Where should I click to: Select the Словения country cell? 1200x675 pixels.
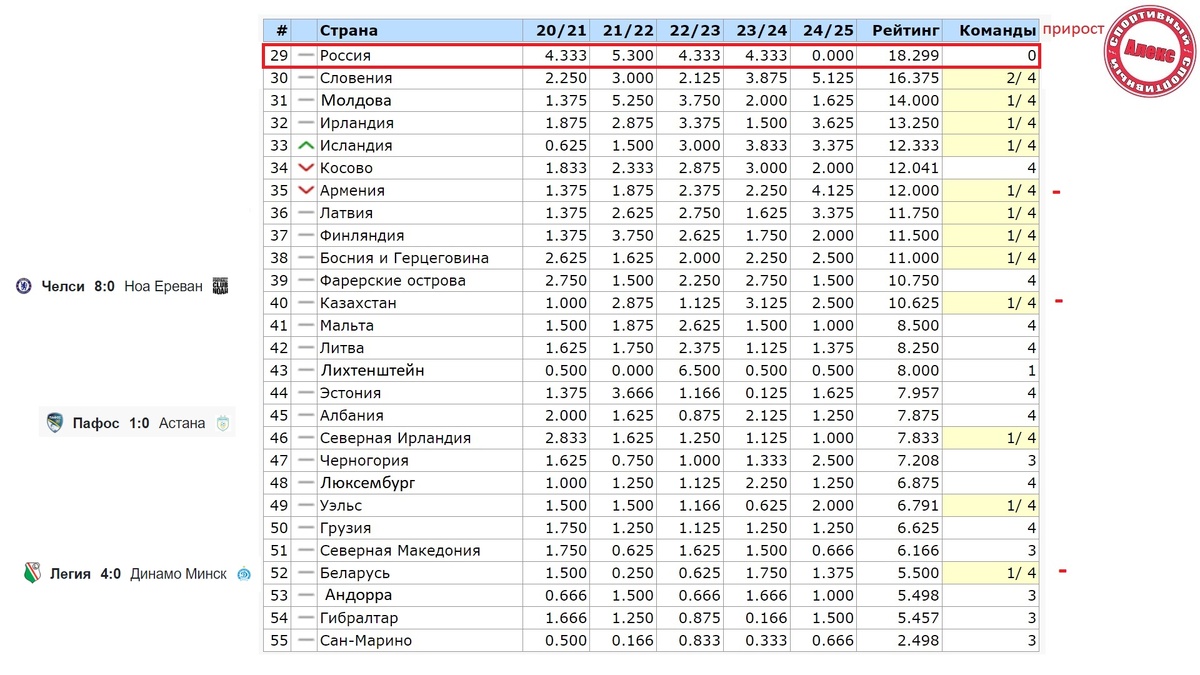click(420, 78)
